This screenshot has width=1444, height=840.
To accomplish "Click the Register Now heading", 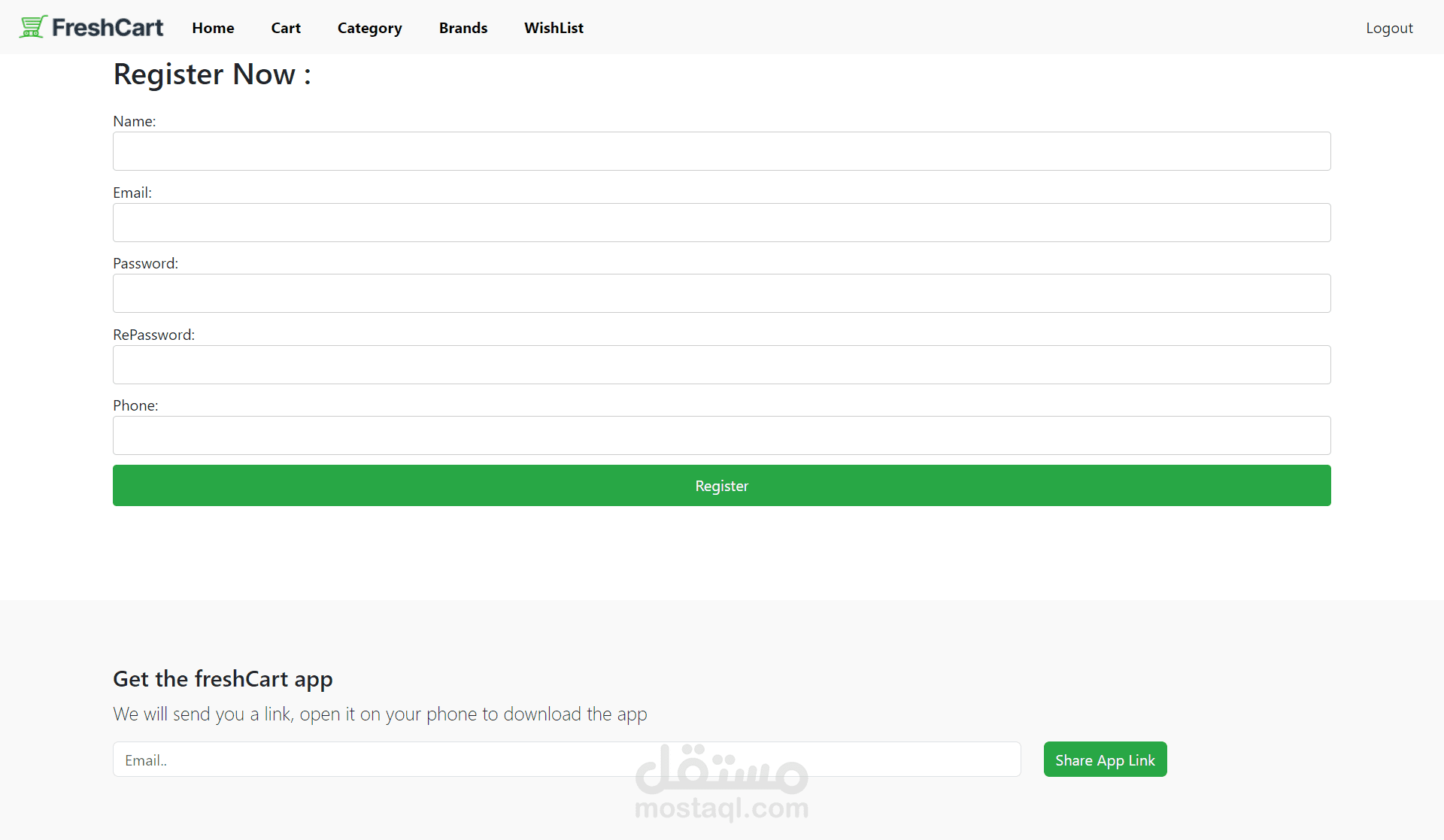I will coord(212,74).
